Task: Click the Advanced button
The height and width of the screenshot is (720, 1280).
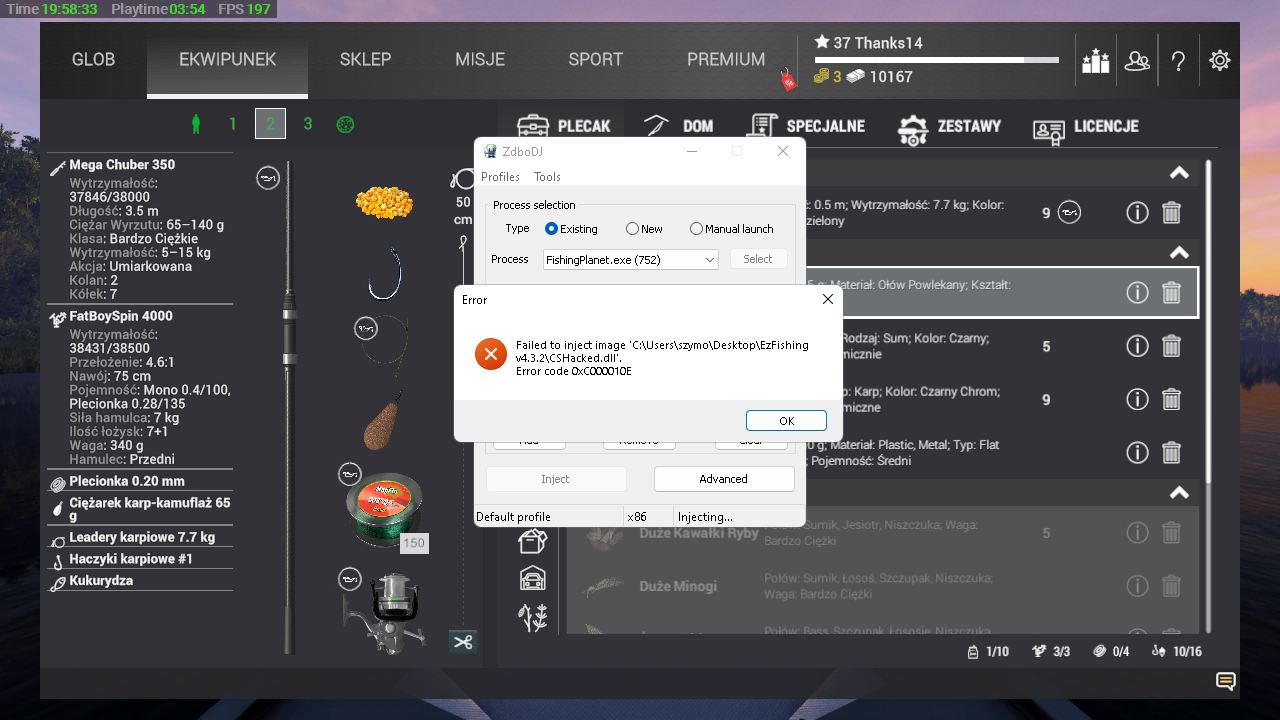Action: (x=724, y=479)
